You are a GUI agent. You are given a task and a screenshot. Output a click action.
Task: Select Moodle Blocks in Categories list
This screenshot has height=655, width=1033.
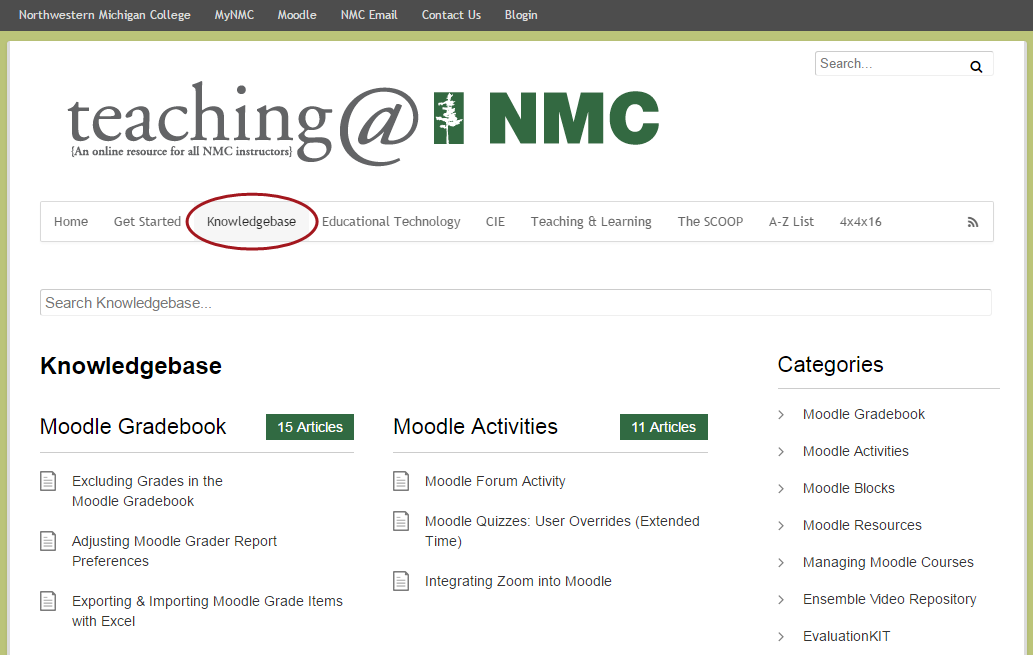(x=849, y=488)
